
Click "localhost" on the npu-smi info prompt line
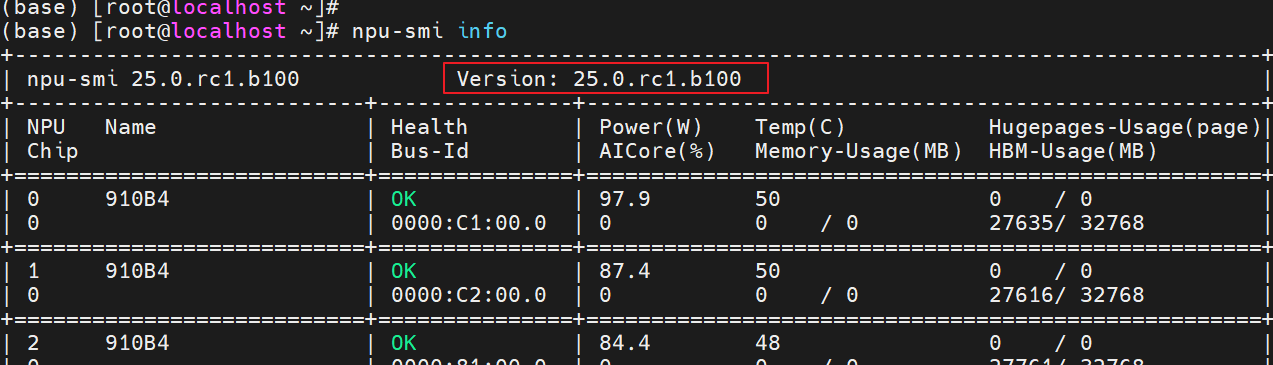pos(228,31)
